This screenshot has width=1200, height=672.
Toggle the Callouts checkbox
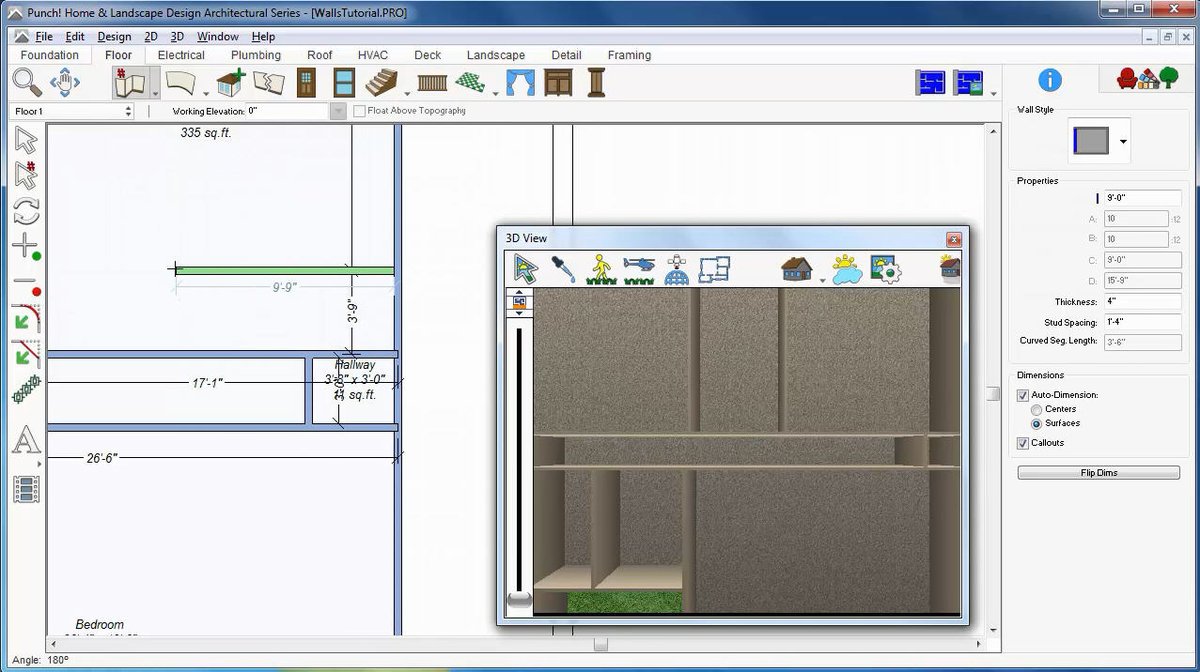[1022, 443]
